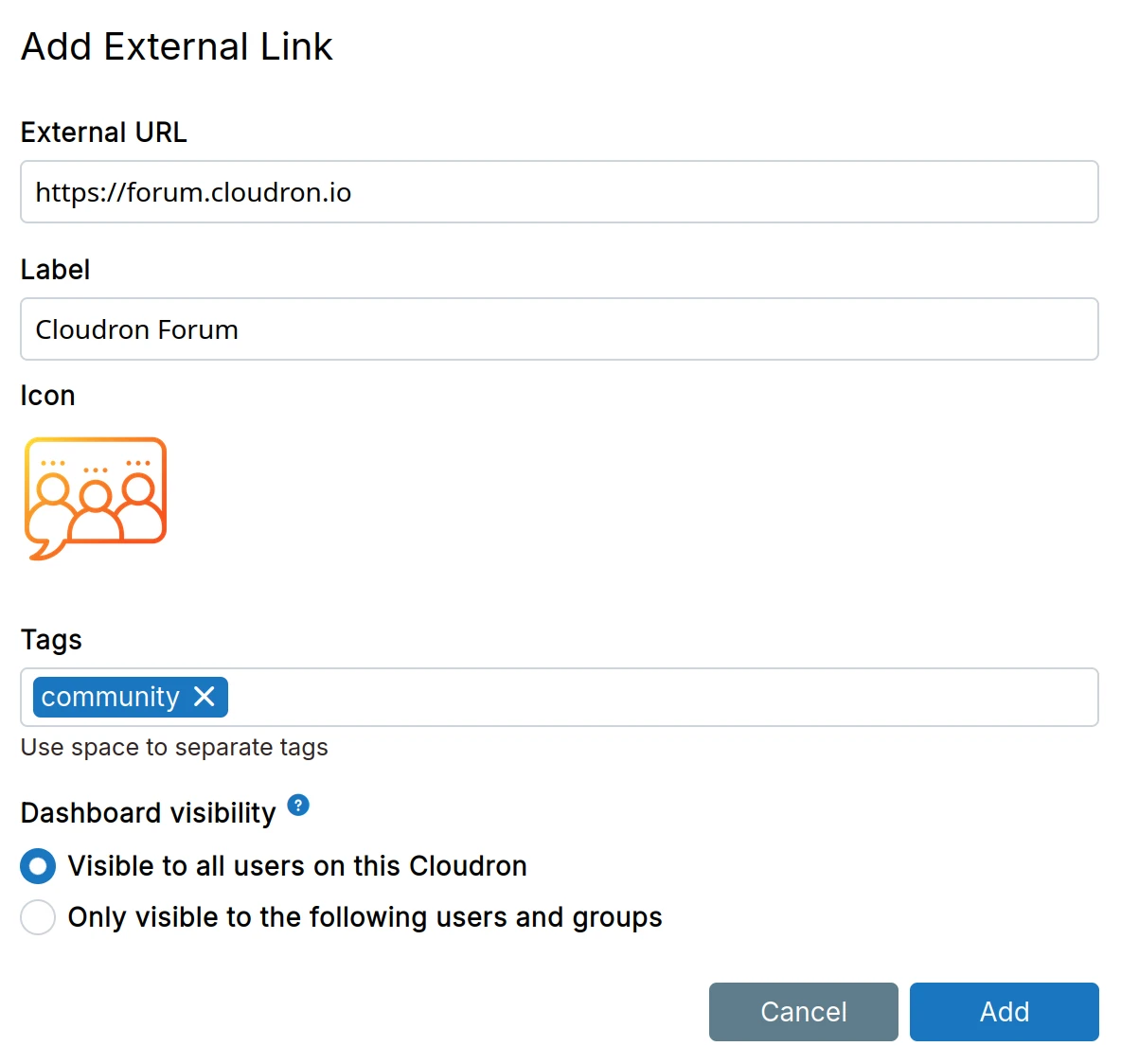This screenshot has width=1121, height=1064.
Task: Choose only visible to following users and groups
Action: click(38, 916)
